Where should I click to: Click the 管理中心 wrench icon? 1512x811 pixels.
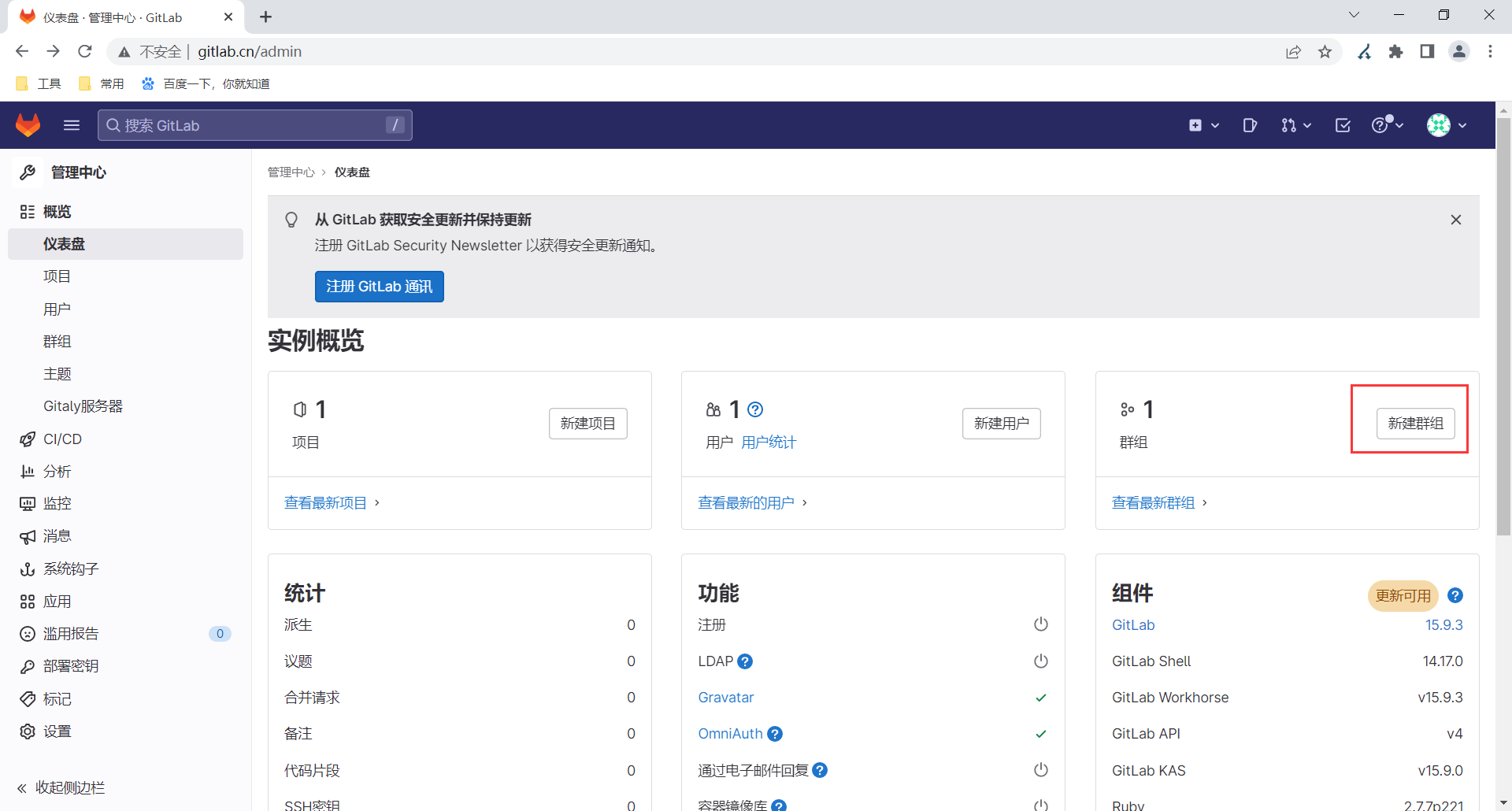click(28, 172)
